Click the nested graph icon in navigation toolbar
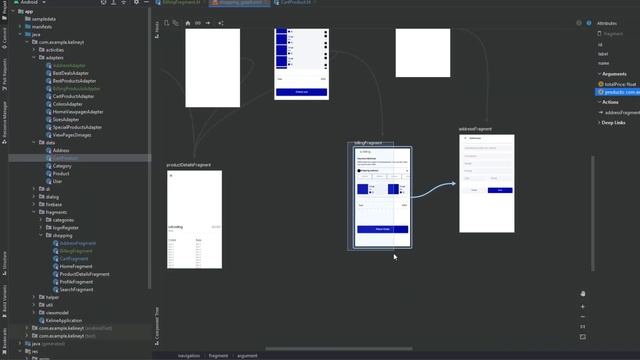Viewport: 640px width, 360px height. pyautogui.click(x=176, y=23)
